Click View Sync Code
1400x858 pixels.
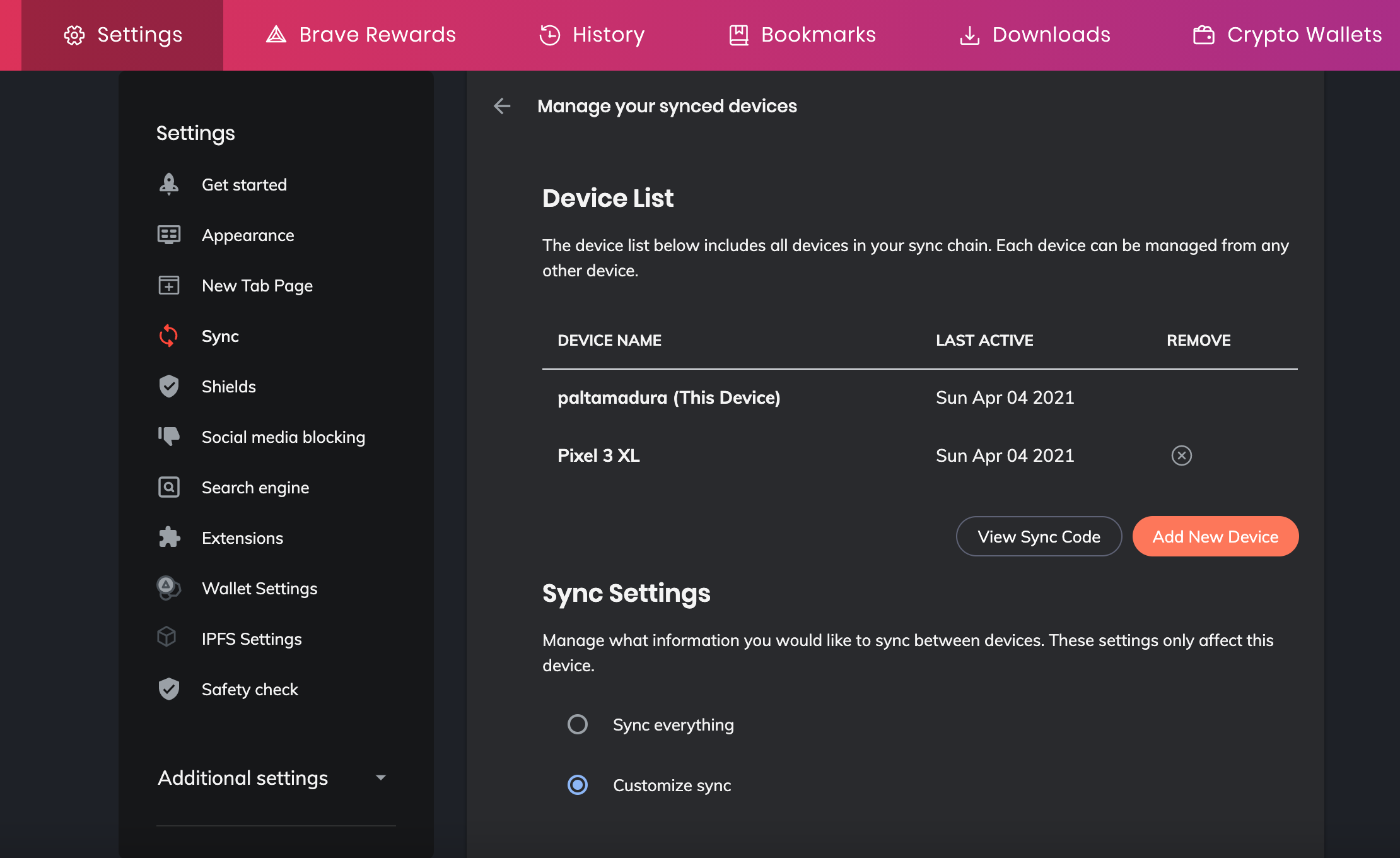(1039, 536)
